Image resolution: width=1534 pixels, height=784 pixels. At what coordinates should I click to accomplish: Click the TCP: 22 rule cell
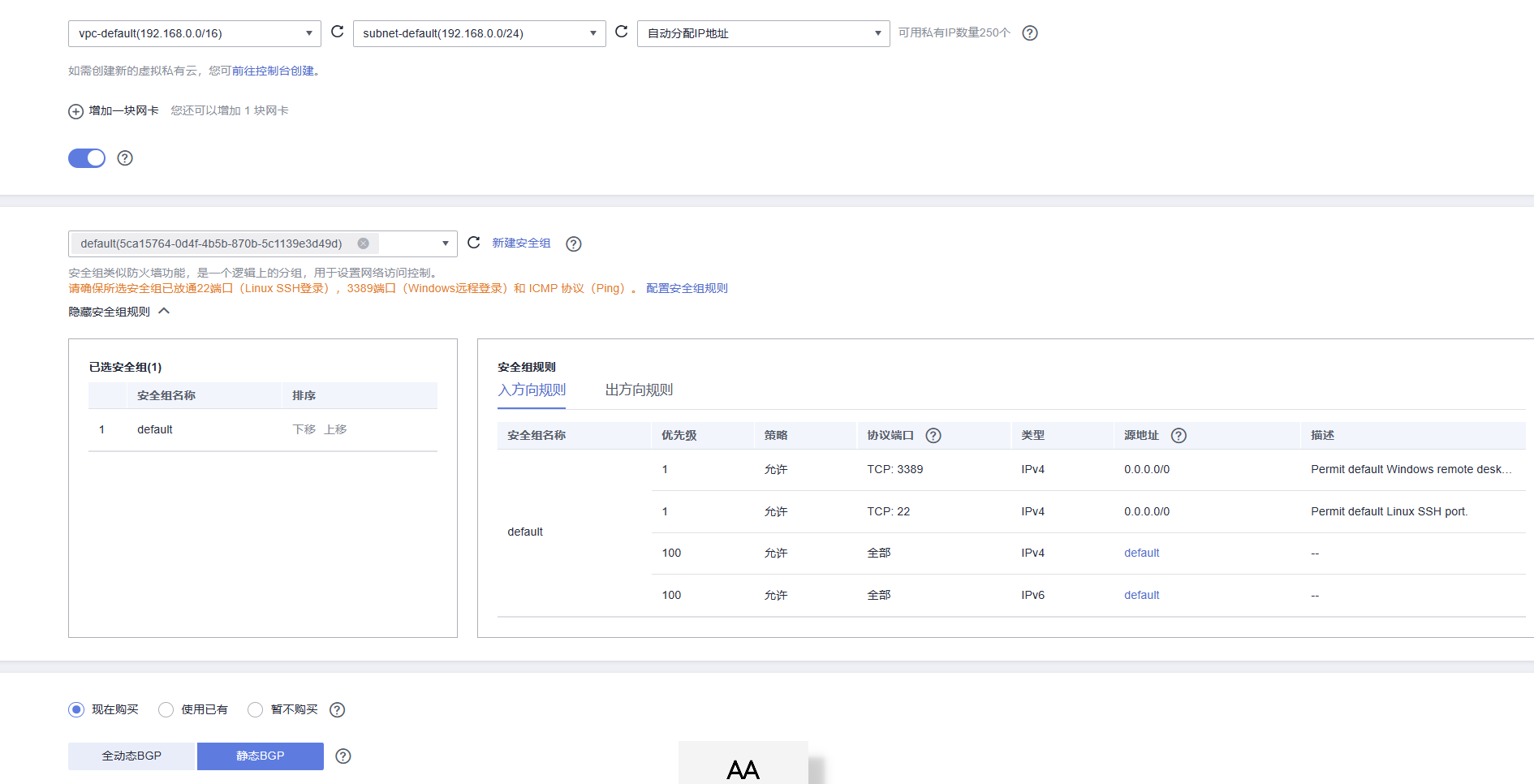[888, 512]
